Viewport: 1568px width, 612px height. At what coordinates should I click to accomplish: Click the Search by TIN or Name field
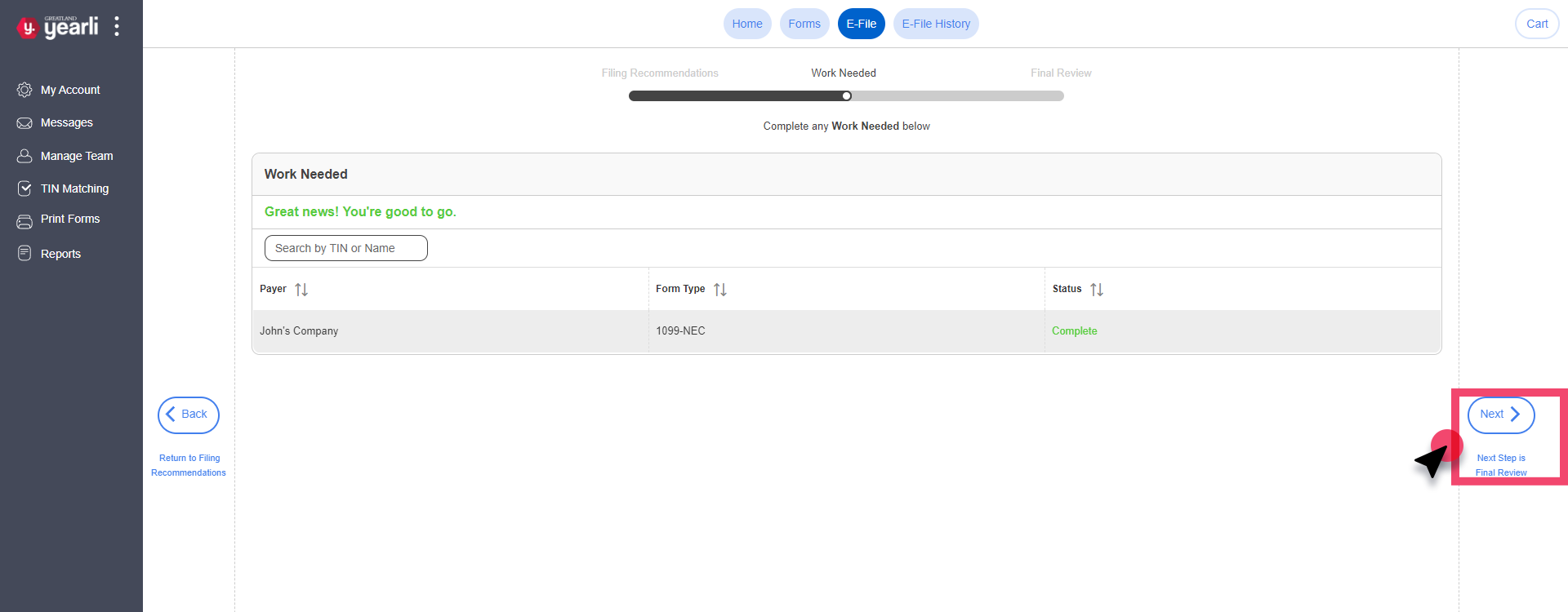[x=346, y=248]
